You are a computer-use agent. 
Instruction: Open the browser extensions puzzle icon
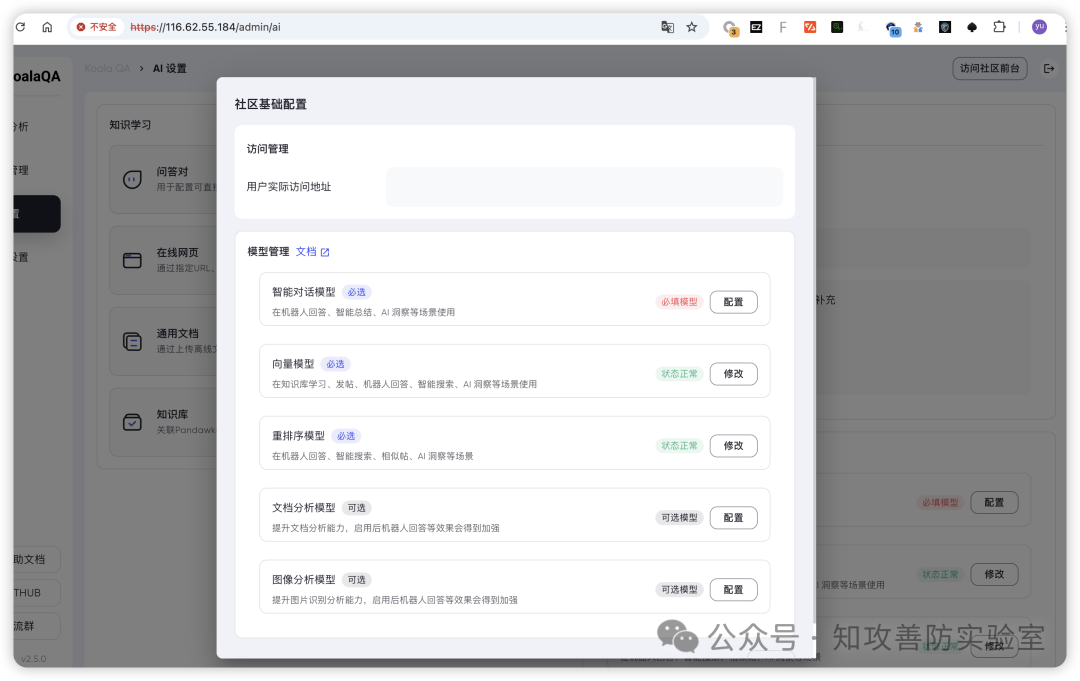999,27
